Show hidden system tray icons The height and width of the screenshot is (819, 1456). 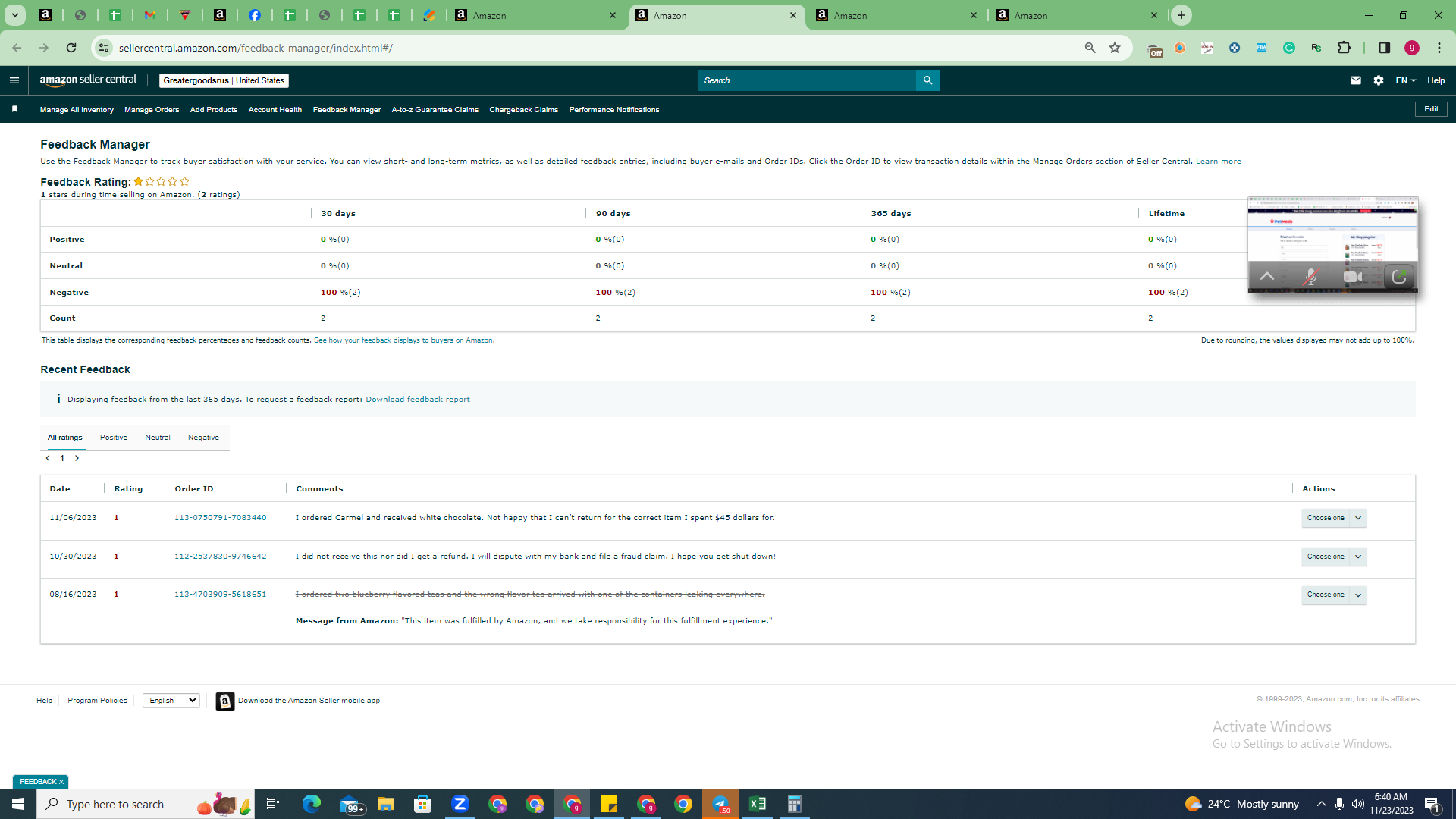tap(1321, 804)
